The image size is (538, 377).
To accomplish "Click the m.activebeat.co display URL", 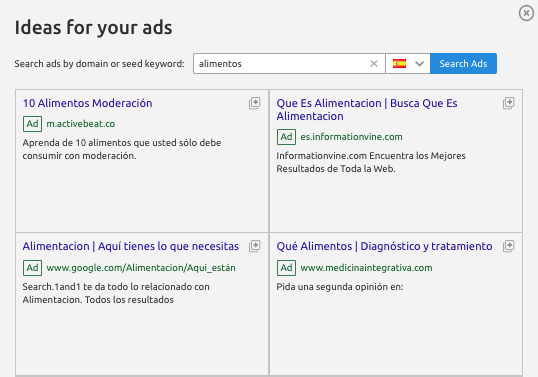I will [x=81, y=124].
